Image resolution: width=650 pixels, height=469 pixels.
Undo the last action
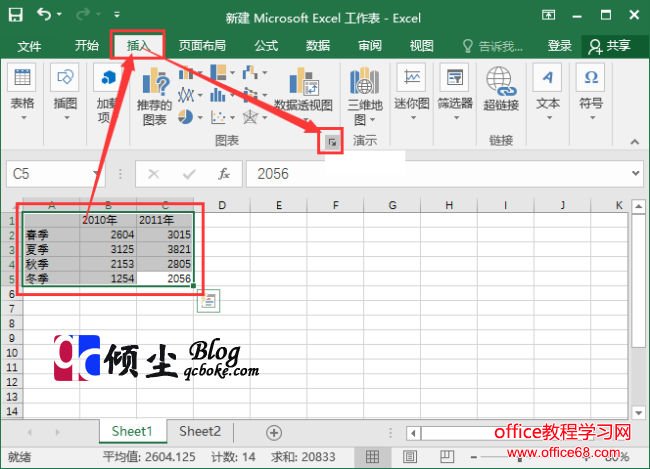pyautogui.click(x=44, y=15)
